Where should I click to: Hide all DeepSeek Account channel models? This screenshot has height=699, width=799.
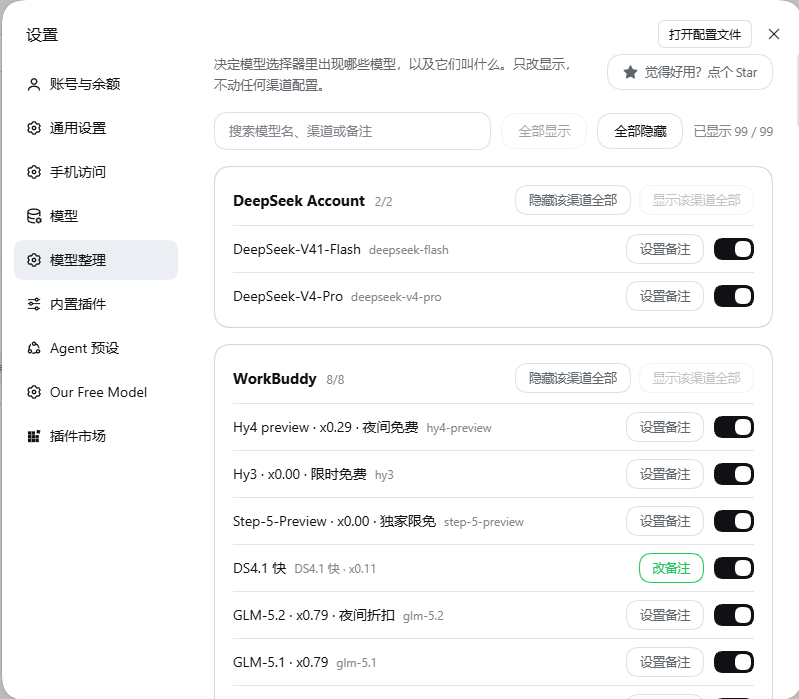(573, 200)
